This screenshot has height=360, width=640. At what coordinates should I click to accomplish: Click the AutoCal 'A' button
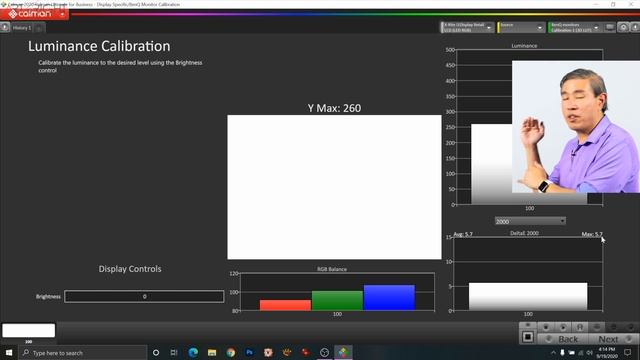pyautogui.click(x=580, y=327)
